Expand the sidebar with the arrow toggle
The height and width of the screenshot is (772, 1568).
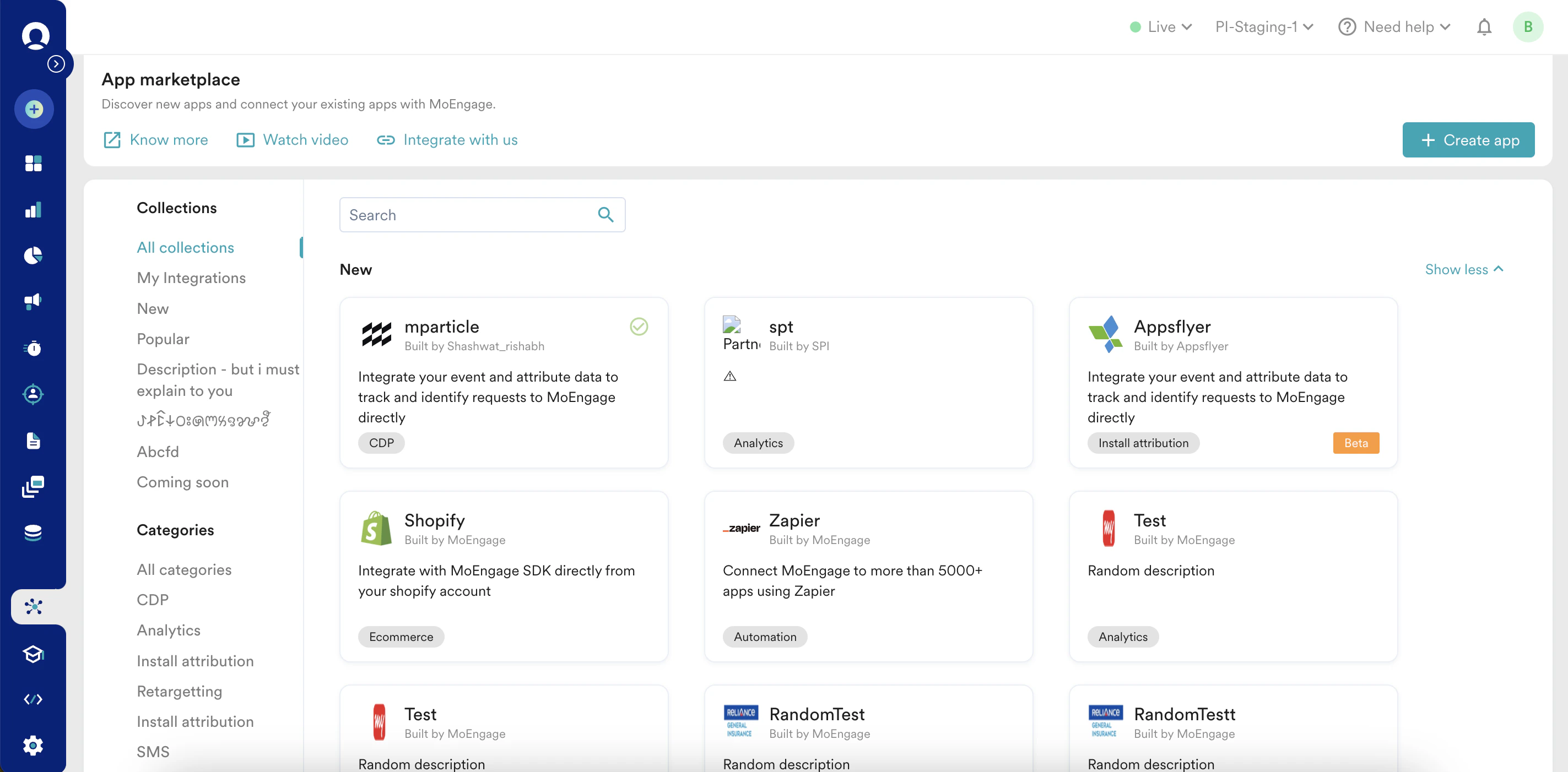coord(56,64)
